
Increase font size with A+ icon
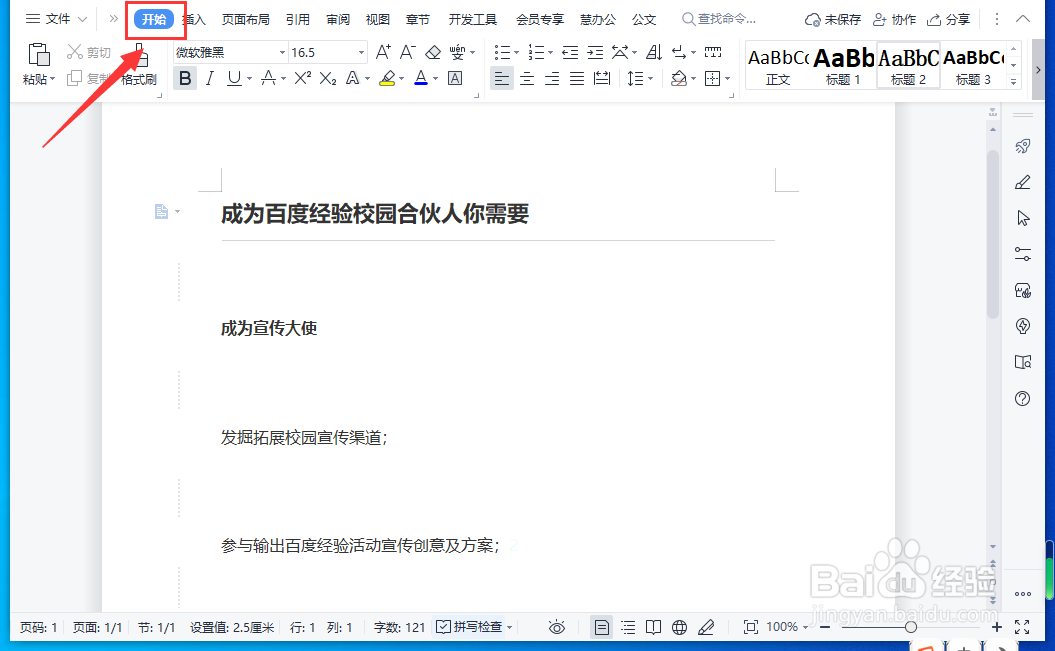pyautogui.click(x=383, y=52)
